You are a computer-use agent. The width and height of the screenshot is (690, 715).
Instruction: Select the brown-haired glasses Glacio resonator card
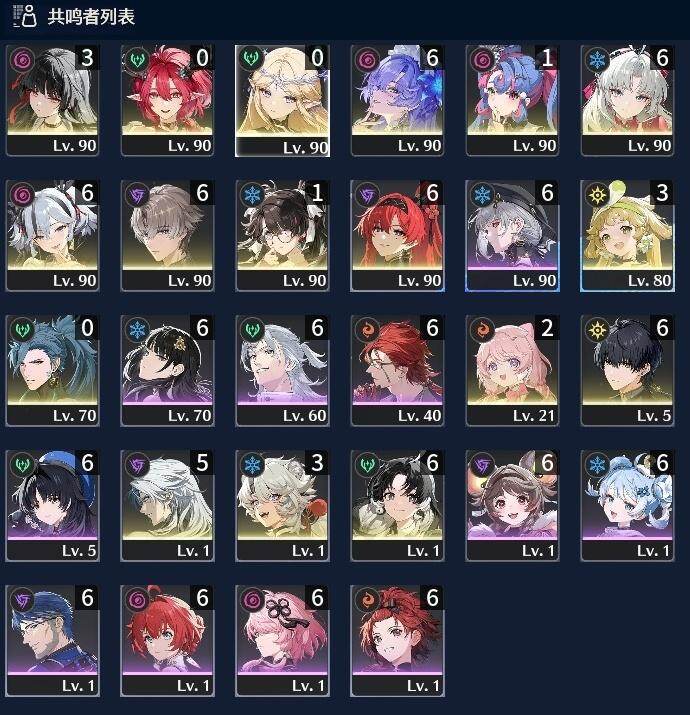coord(282,235)
